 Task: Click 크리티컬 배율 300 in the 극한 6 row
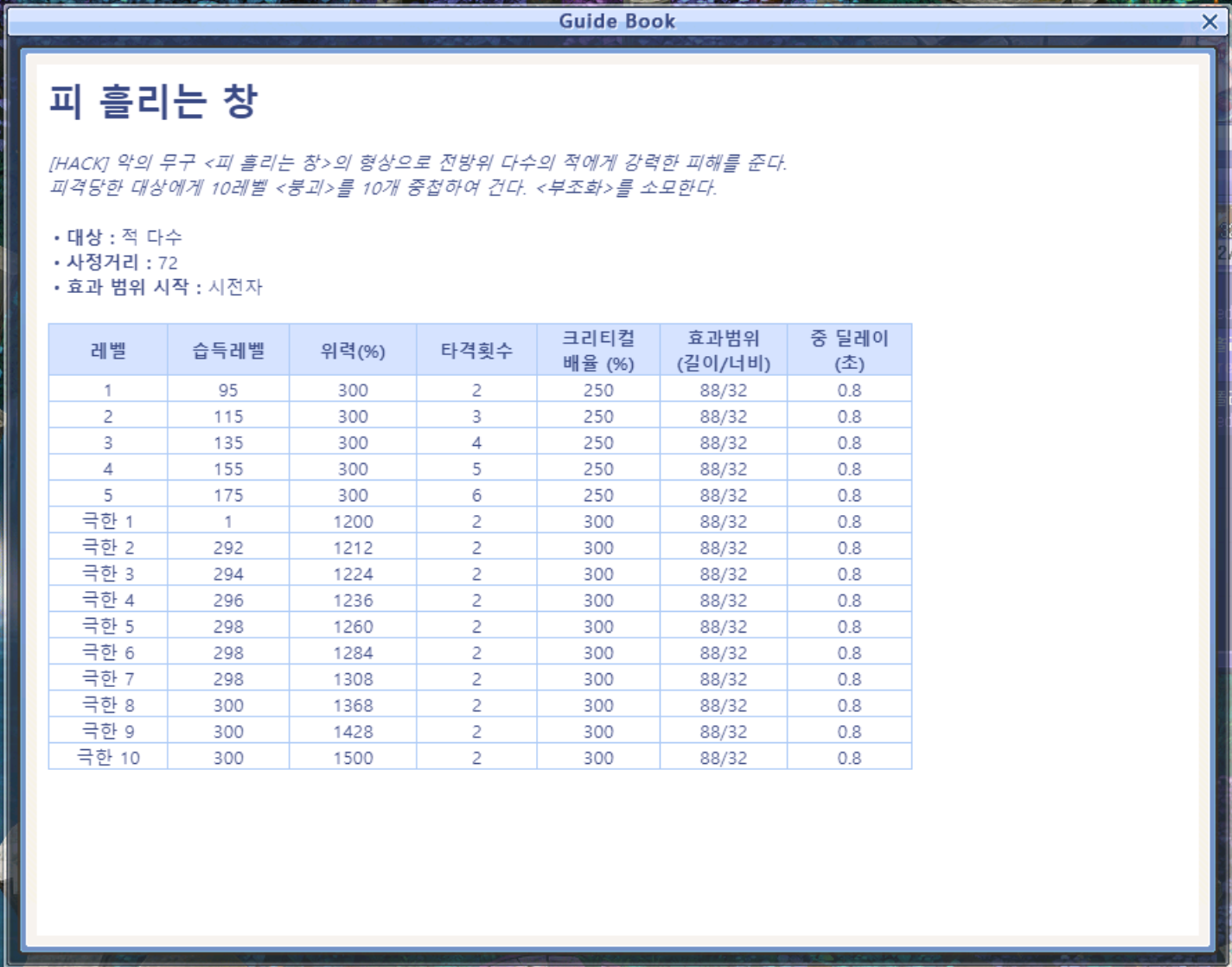[598, 653]
